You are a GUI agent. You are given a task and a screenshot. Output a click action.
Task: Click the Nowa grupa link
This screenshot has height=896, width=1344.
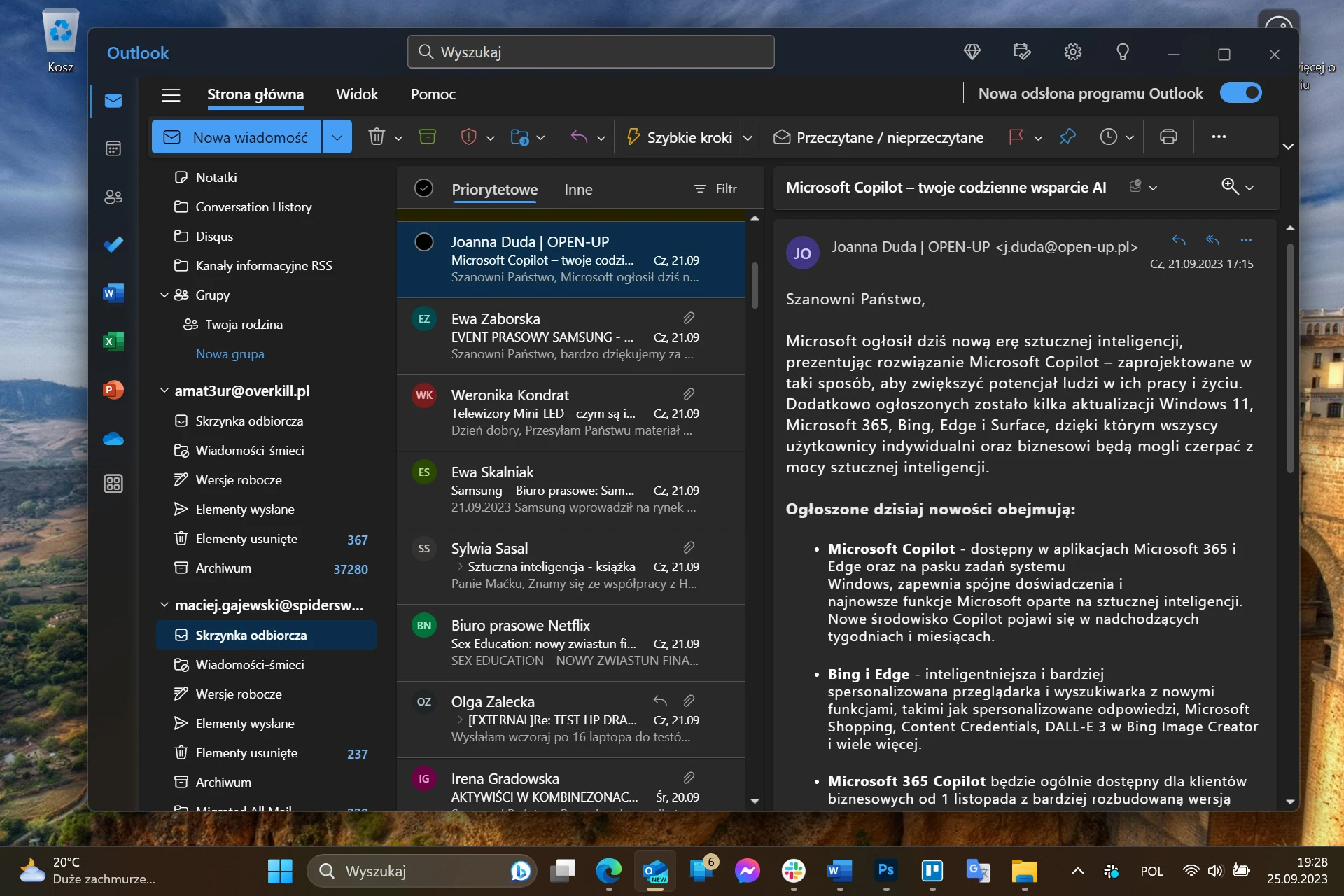pyautogui.click(x=230, y=353)
